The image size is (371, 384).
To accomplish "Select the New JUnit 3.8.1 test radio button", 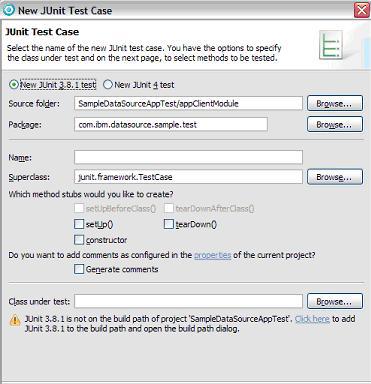I will 14,85.
